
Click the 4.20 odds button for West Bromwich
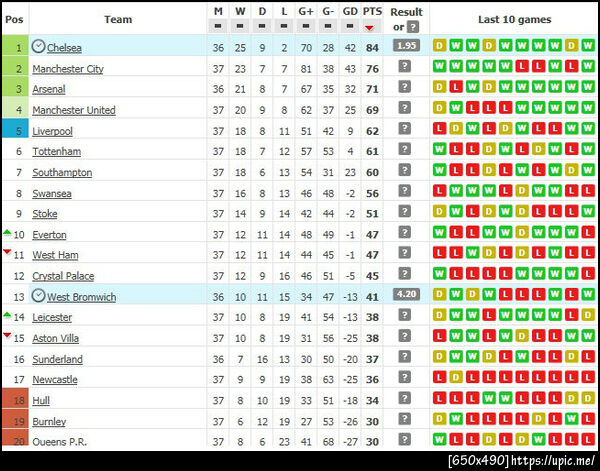(405, 295)
